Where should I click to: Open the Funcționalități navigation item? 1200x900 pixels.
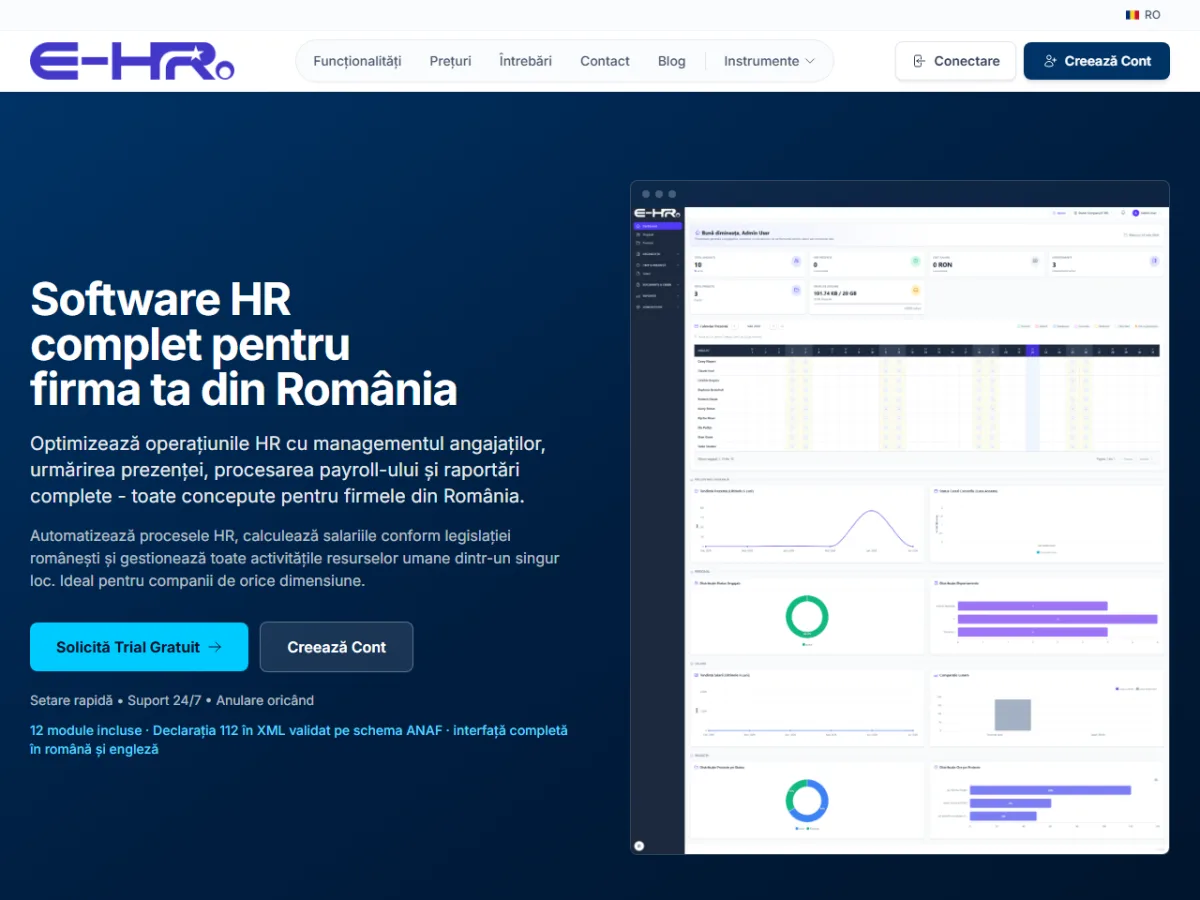pyautogui.click(x=357, y=61)
